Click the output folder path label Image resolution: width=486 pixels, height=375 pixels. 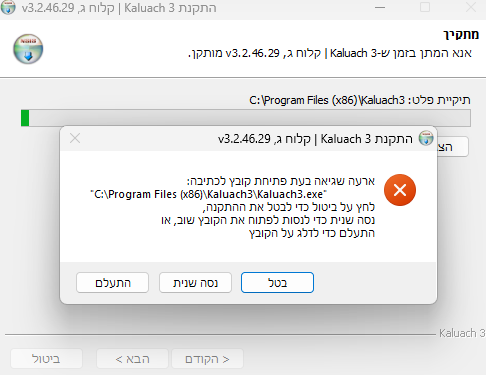pyautogui.click(x=360, y=100)
